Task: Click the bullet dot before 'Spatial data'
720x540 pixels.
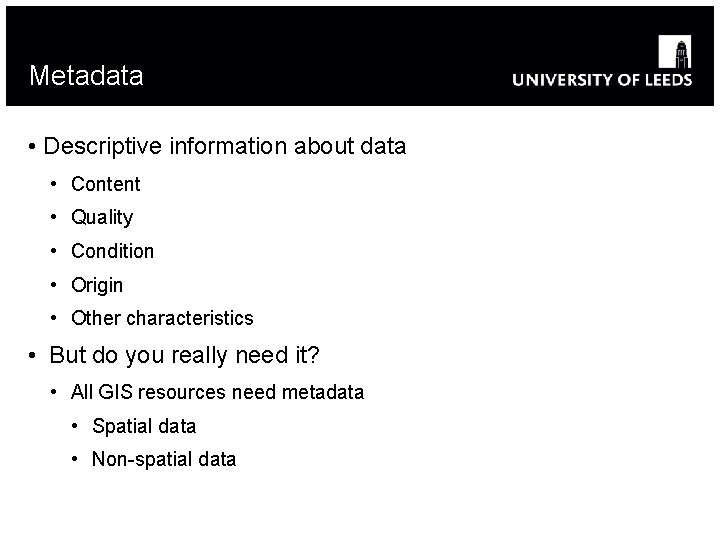Action: pyautogui.click(x=75, y=426)
